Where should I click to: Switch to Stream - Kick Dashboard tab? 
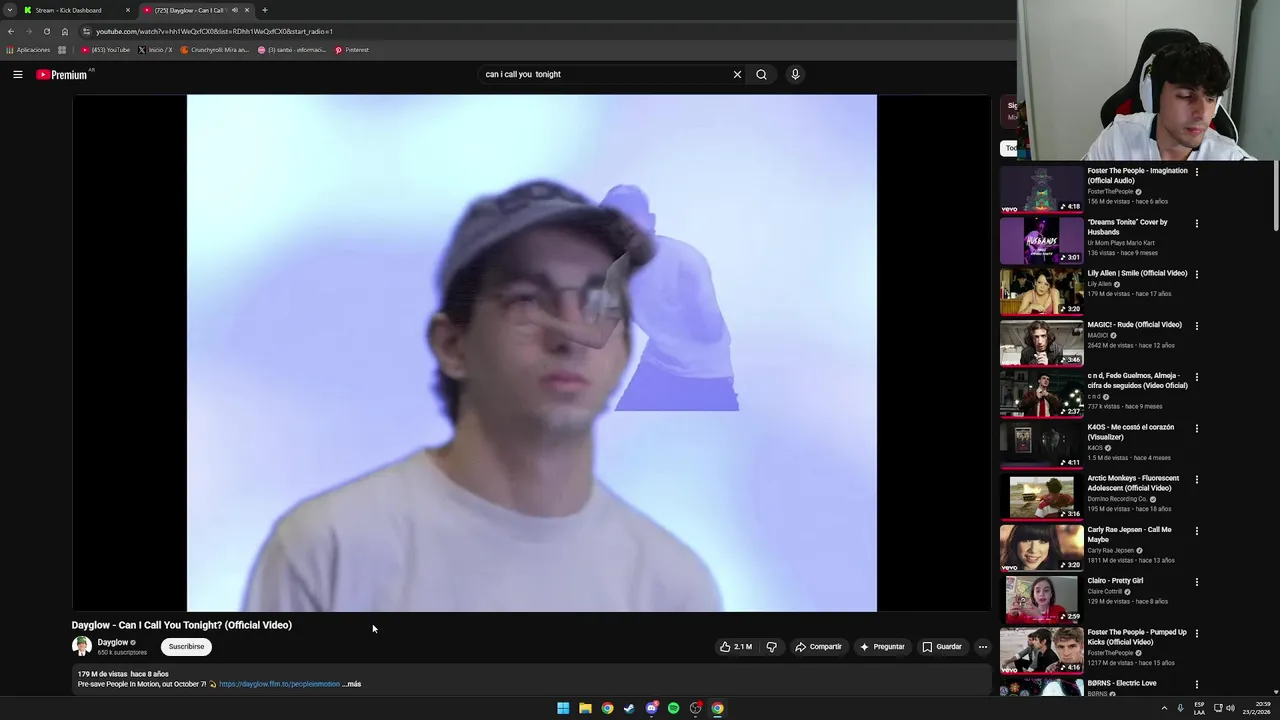[70, 10]
